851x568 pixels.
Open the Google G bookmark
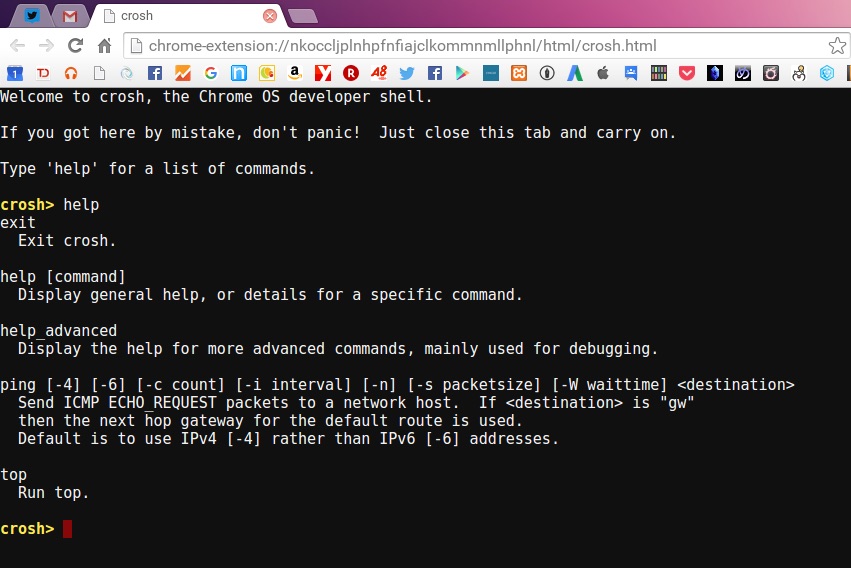click(211, 73)
